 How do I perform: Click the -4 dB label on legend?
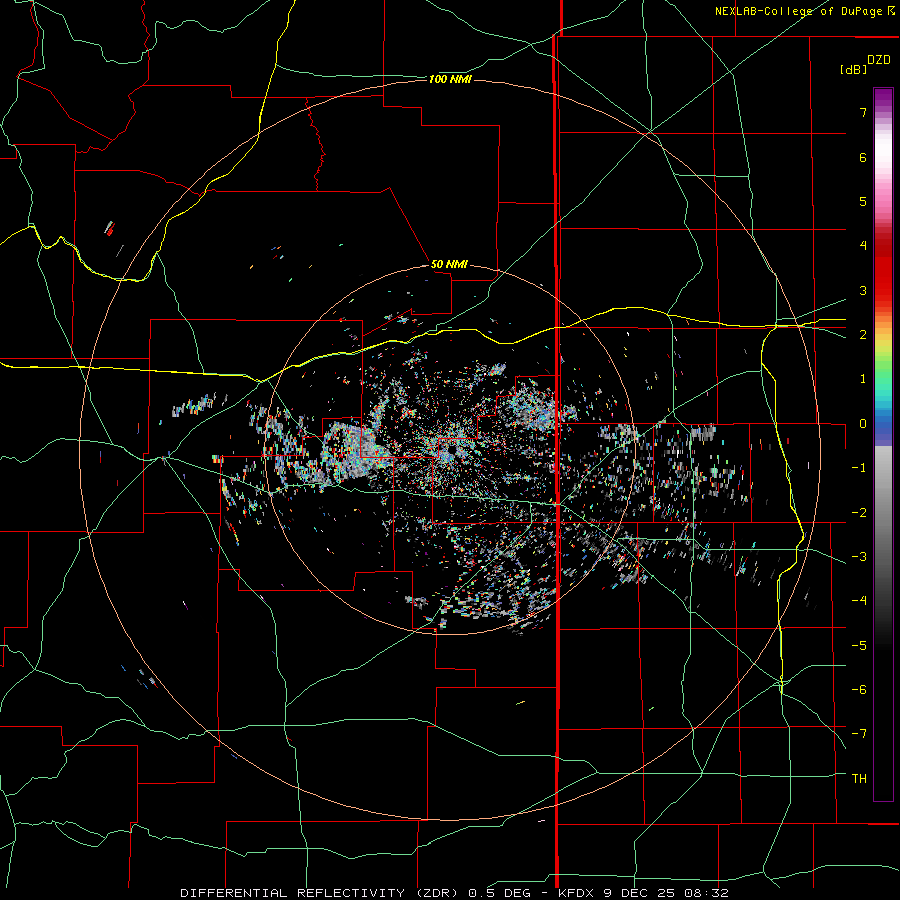pyautogui.click(x=859, y=600)
